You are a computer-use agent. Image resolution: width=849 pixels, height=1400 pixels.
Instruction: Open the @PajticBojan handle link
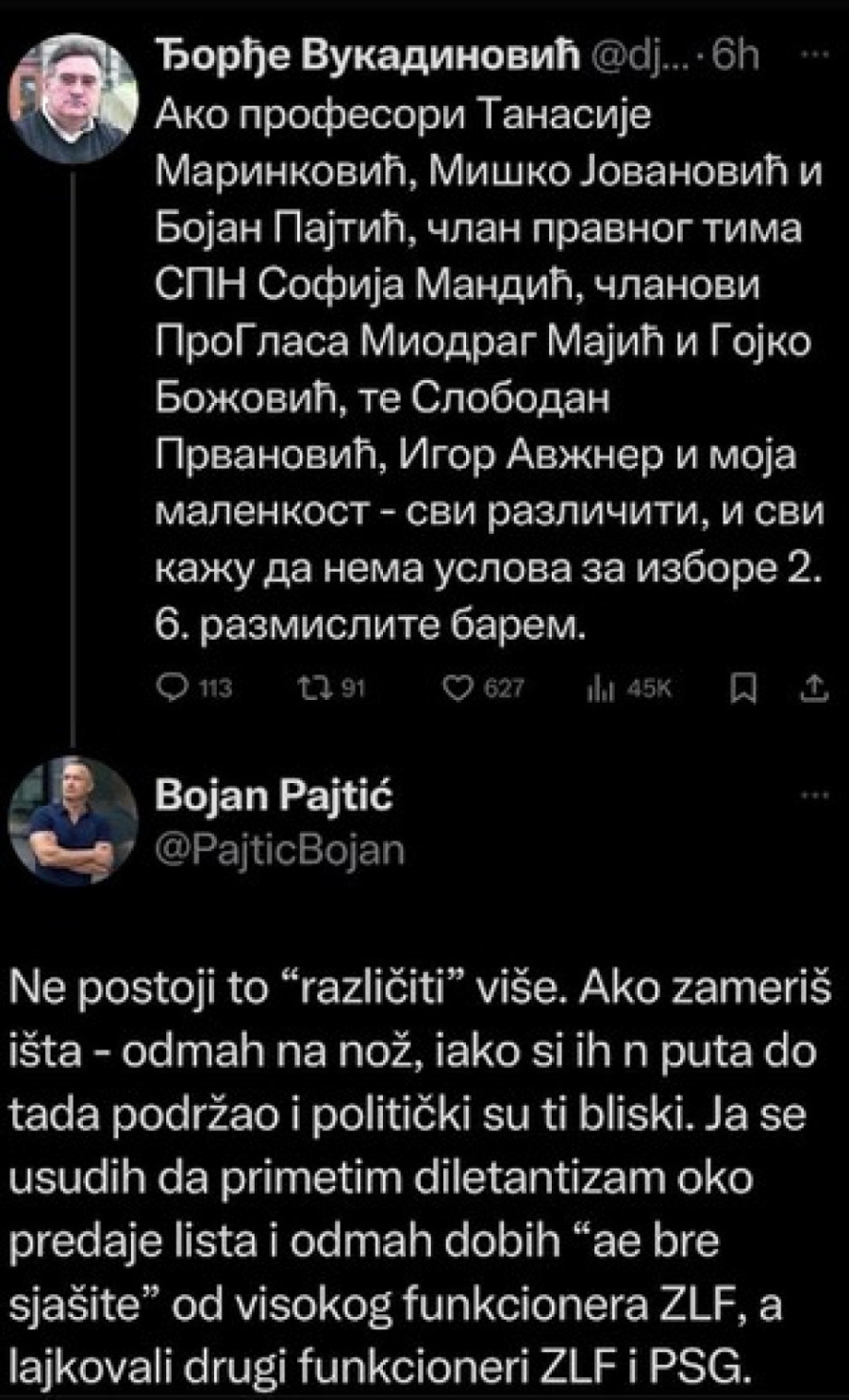(x=279, y=850)
